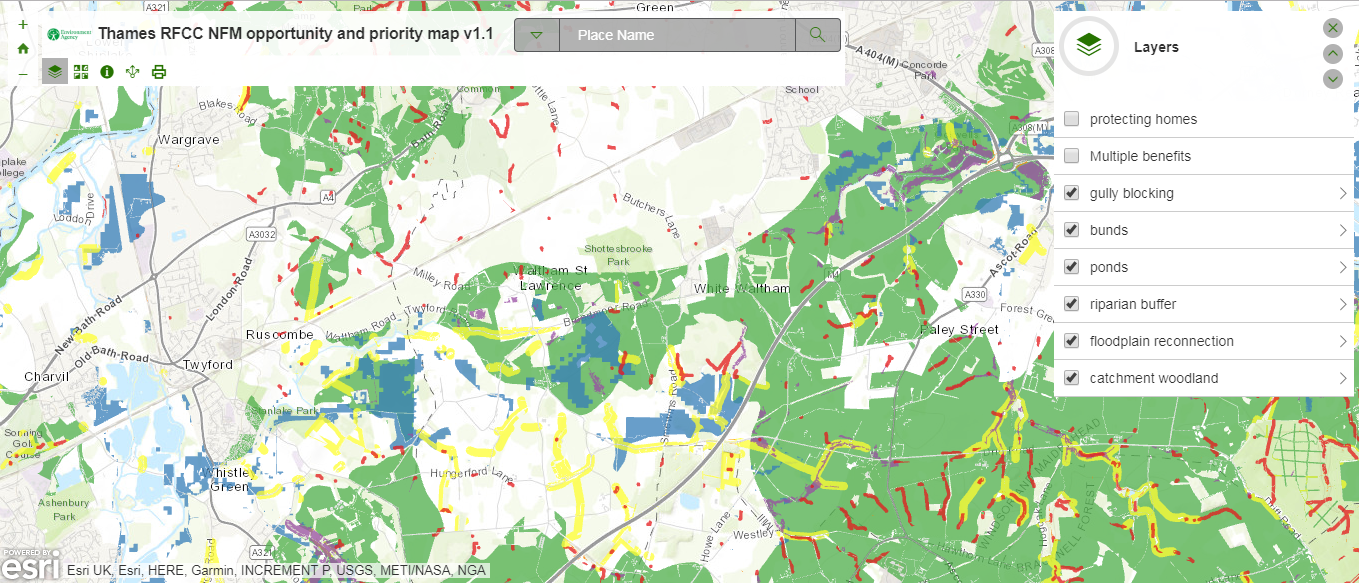1359x583 pixels.
Task: Expand the riparian buffer layer options
Action: 1343,304
